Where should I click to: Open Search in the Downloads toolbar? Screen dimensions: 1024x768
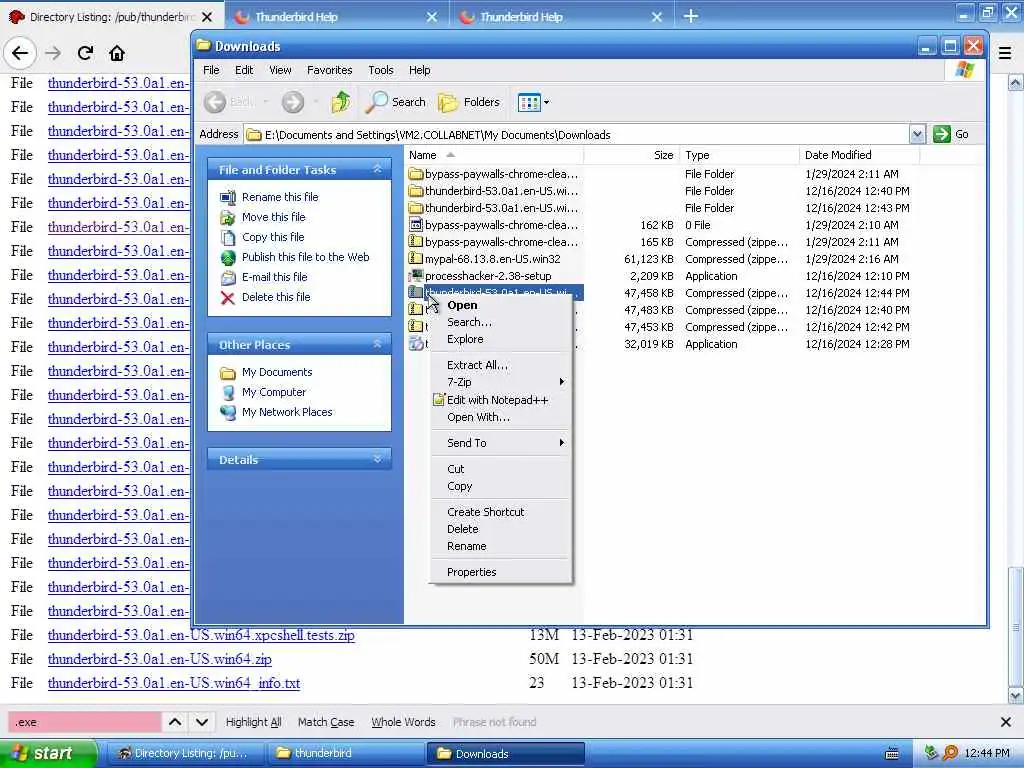pos(396,102)
